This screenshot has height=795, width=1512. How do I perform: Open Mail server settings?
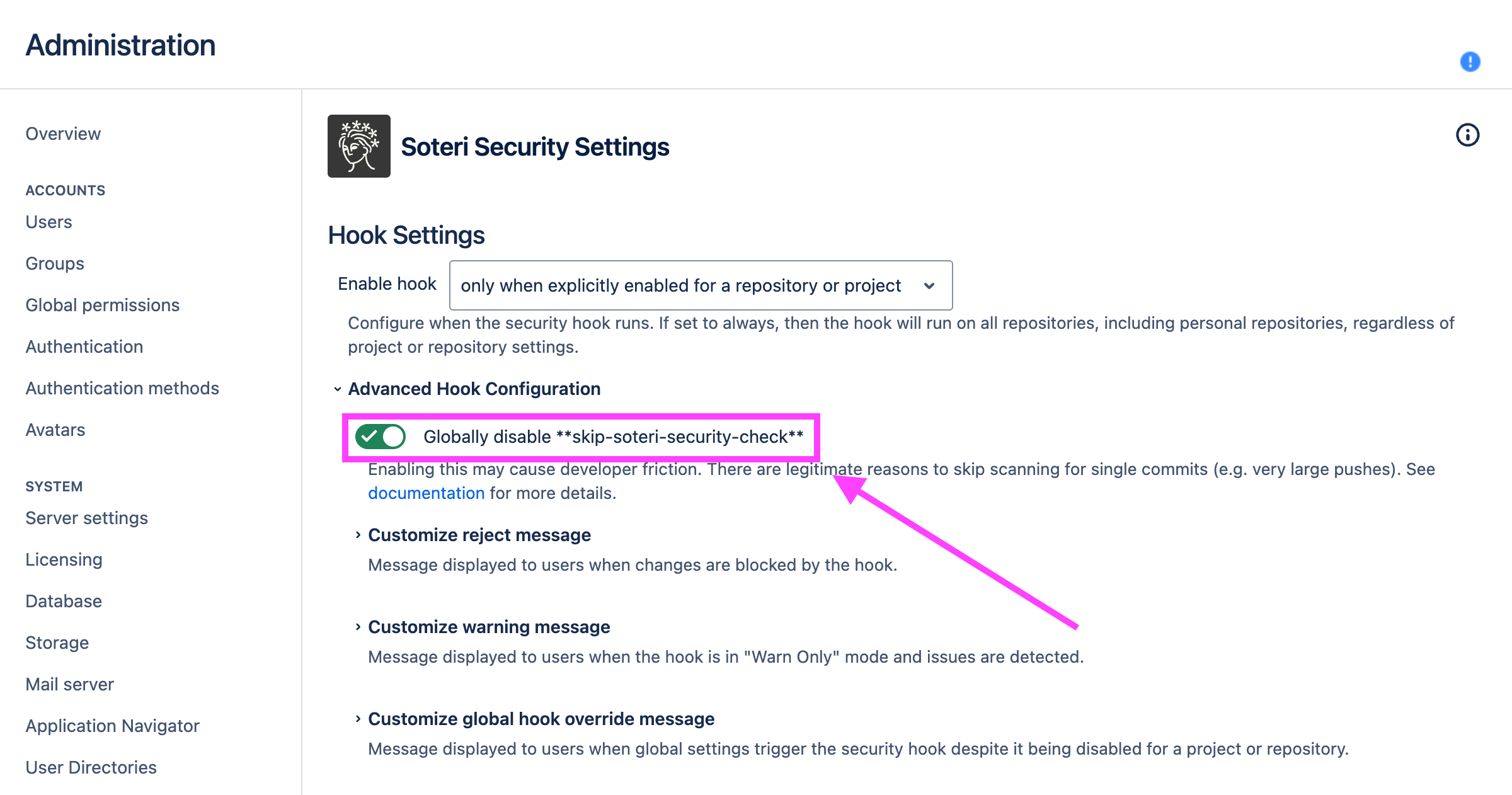pyautogui.click(x=70, y=684)
